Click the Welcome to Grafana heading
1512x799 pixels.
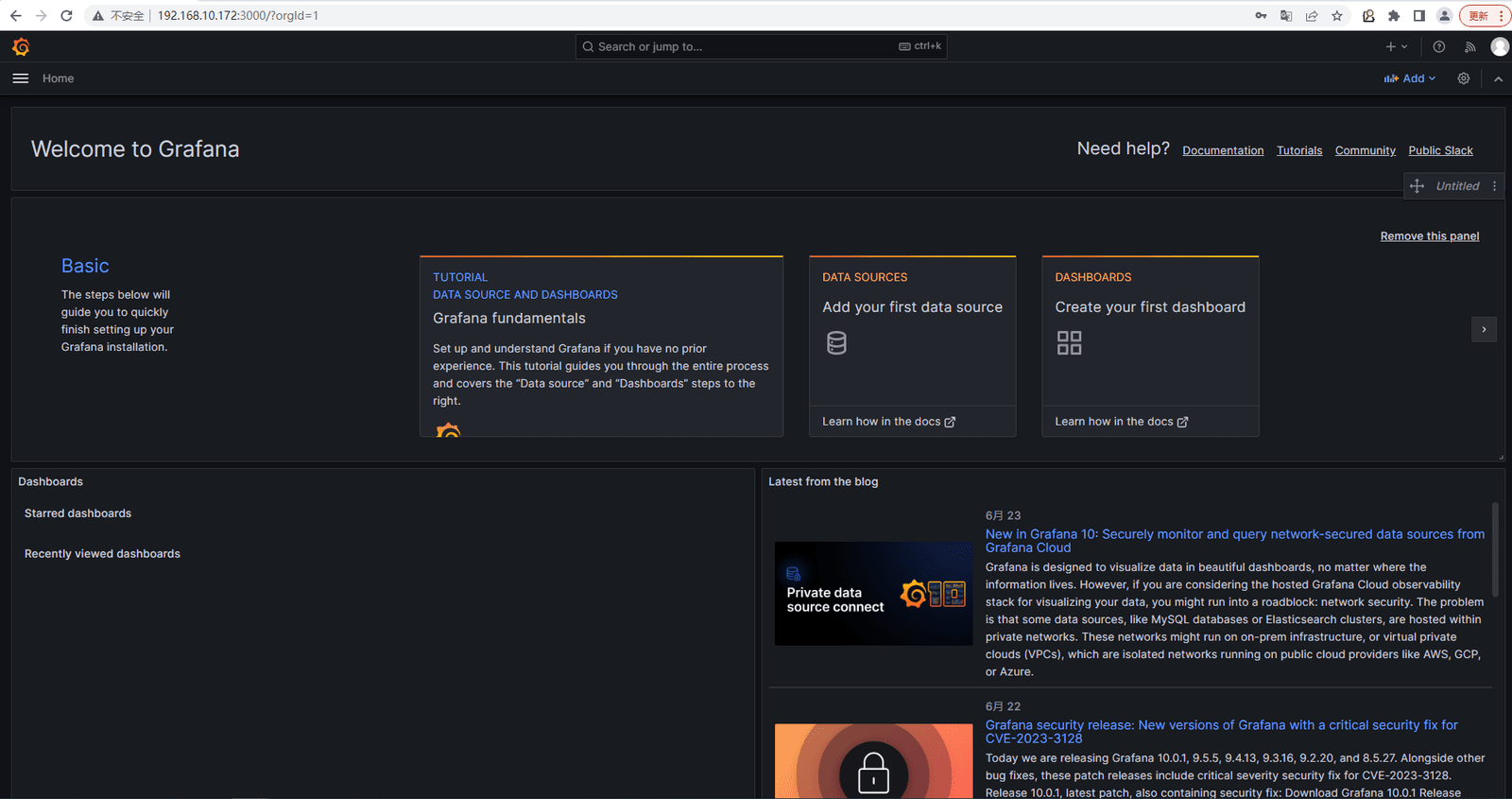(135, 149)
